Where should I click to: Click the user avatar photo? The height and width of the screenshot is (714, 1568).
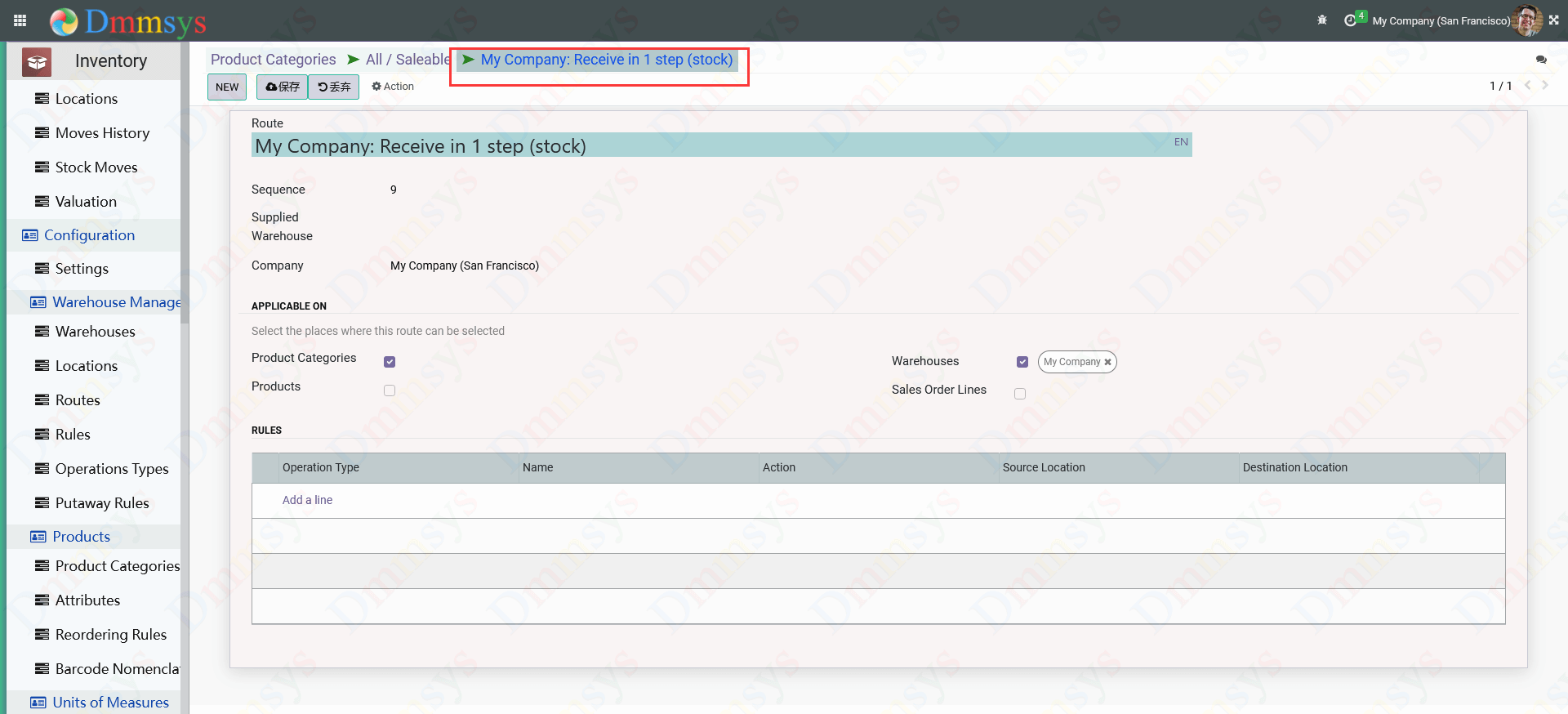[x=1526, y=20]
